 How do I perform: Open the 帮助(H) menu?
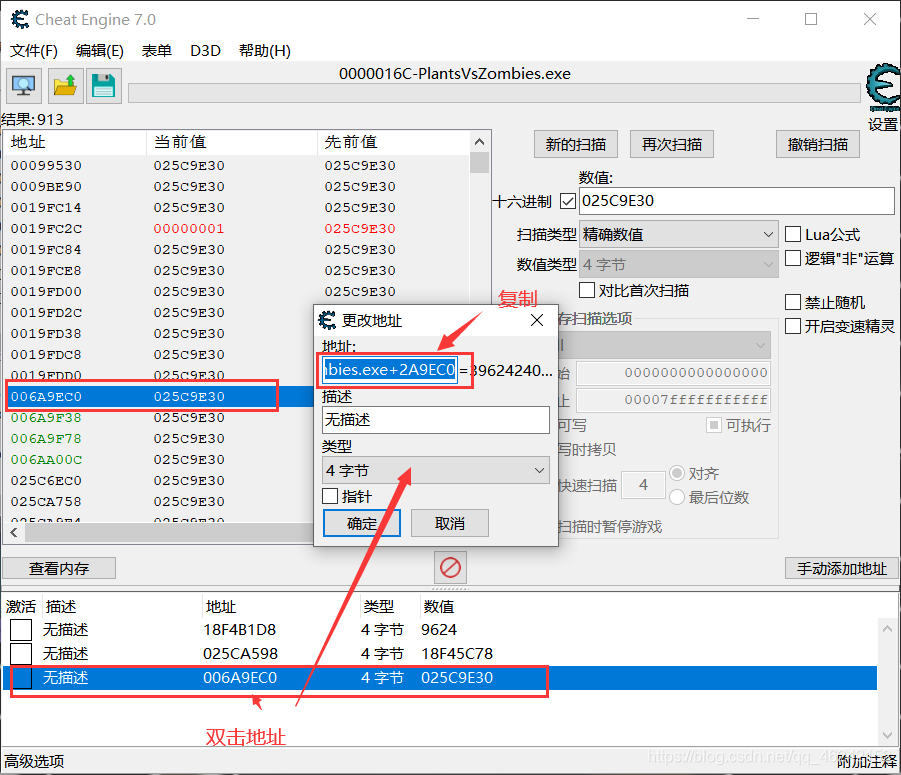pyautogui.click(x=265, y=51)
